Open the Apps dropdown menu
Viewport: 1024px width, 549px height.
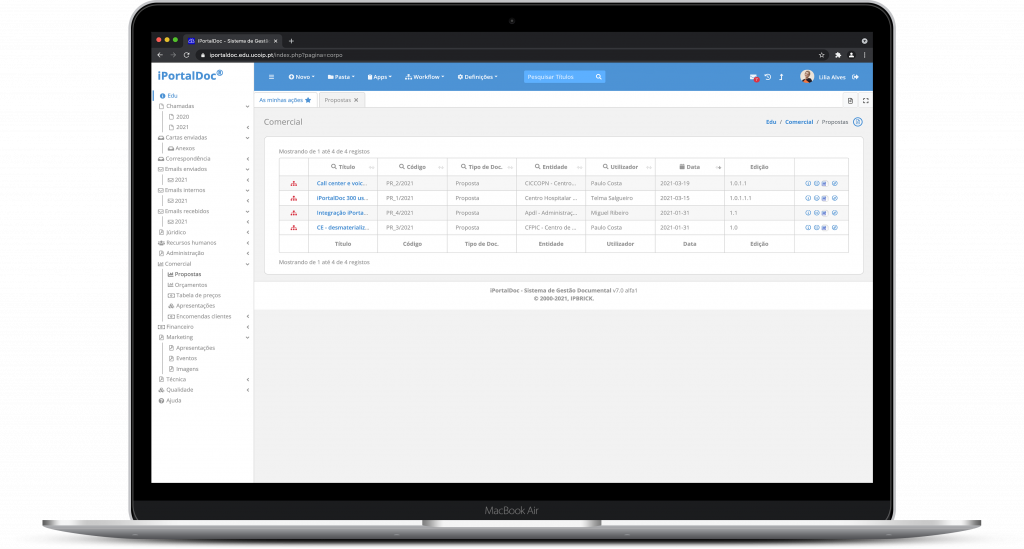pos(379,77)
